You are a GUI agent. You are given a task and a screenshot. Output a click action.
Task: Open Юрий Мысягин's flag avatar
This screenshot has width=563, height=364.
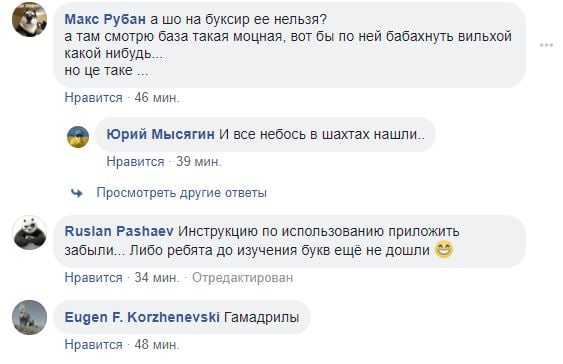point(78,137)
